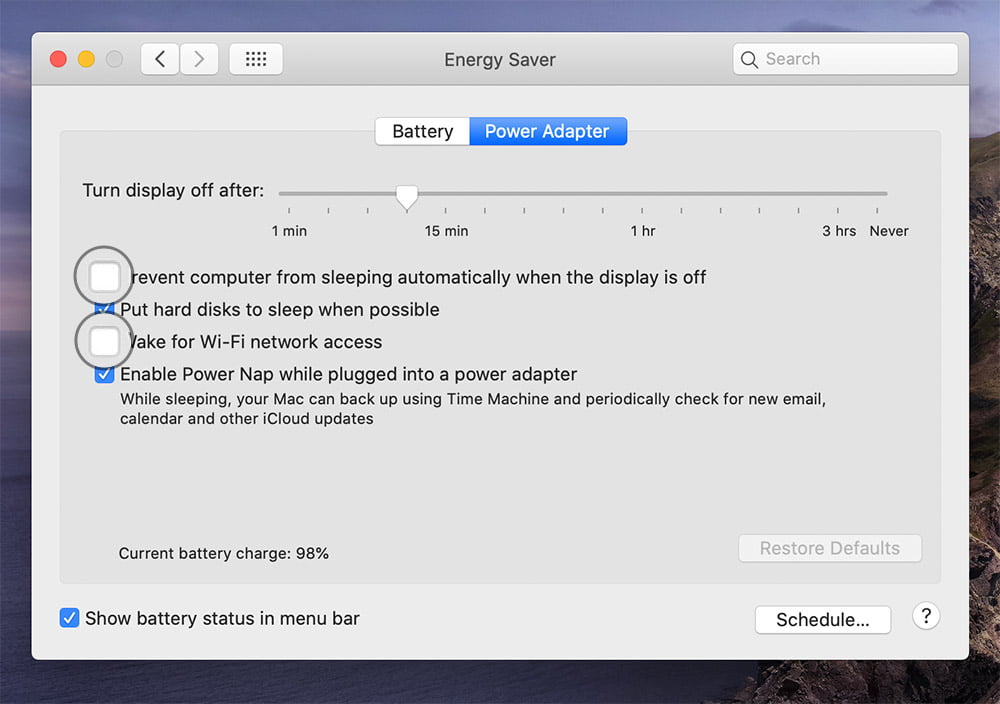The width and height of the screenshot is (1000, 704).
Task: Switch to the Battery tab
Action: point(422,131)
